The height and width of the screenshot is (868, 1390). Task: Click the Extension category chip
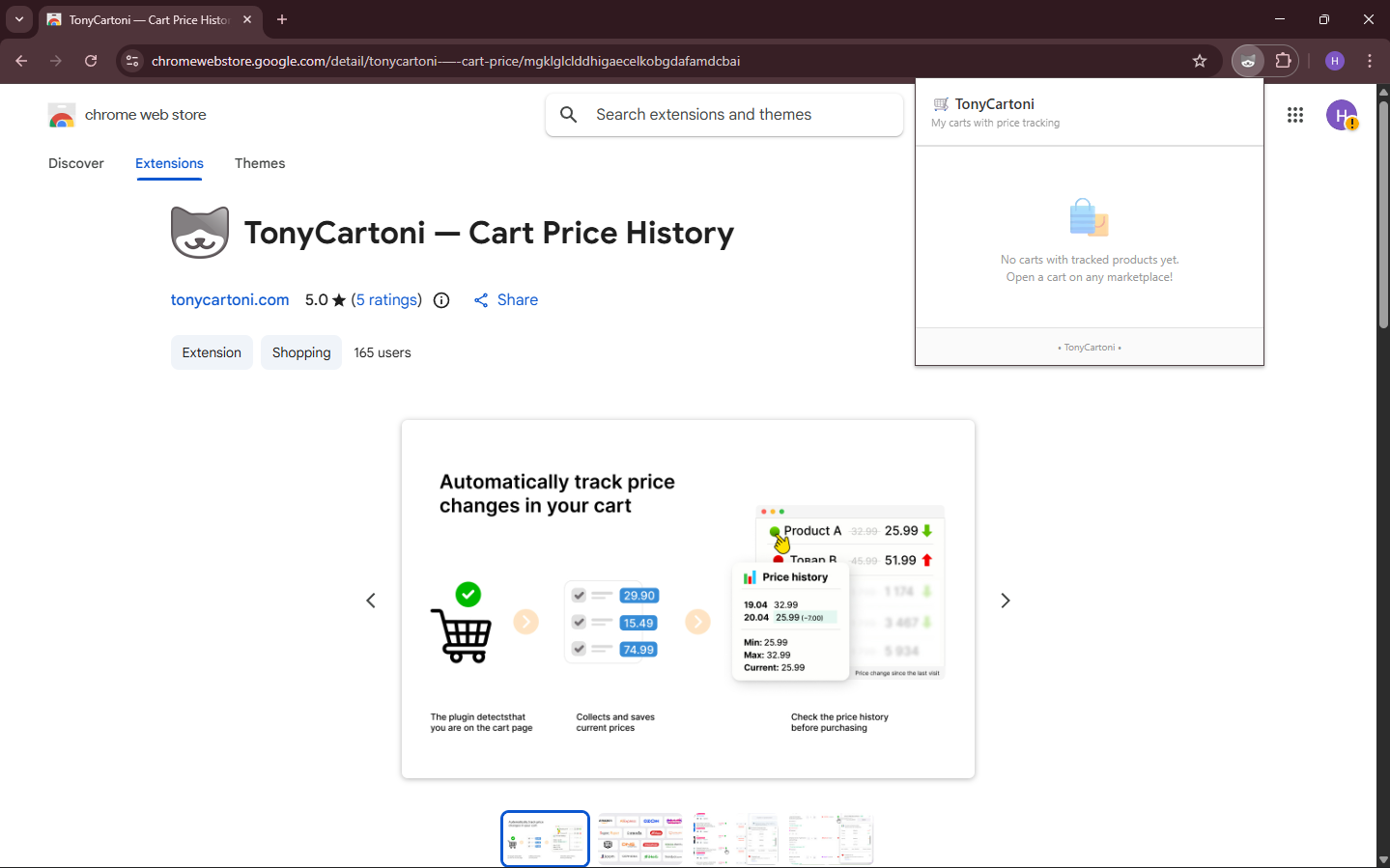click(x=212, y=352)
